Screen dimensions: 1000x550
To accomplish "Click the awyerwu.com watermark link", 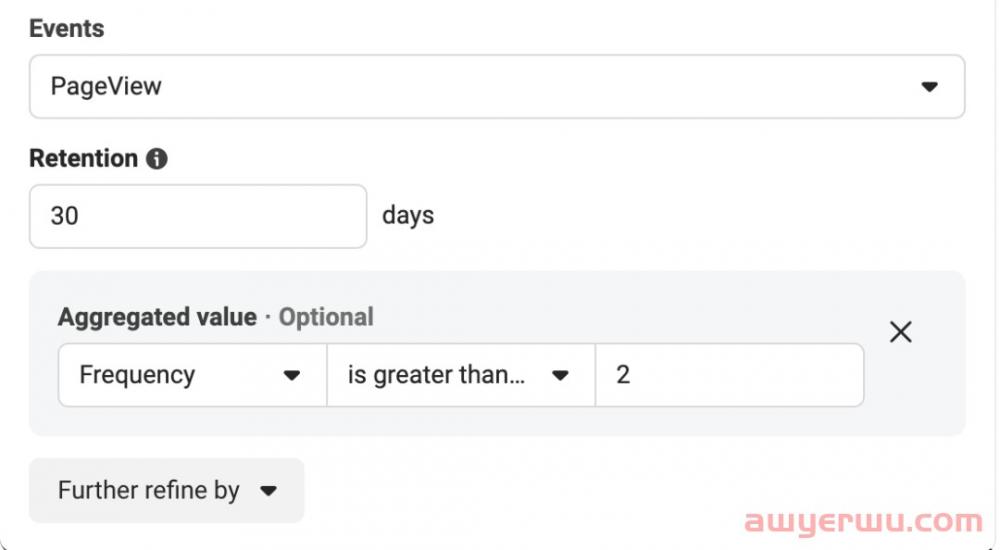I will click(862, 522).
